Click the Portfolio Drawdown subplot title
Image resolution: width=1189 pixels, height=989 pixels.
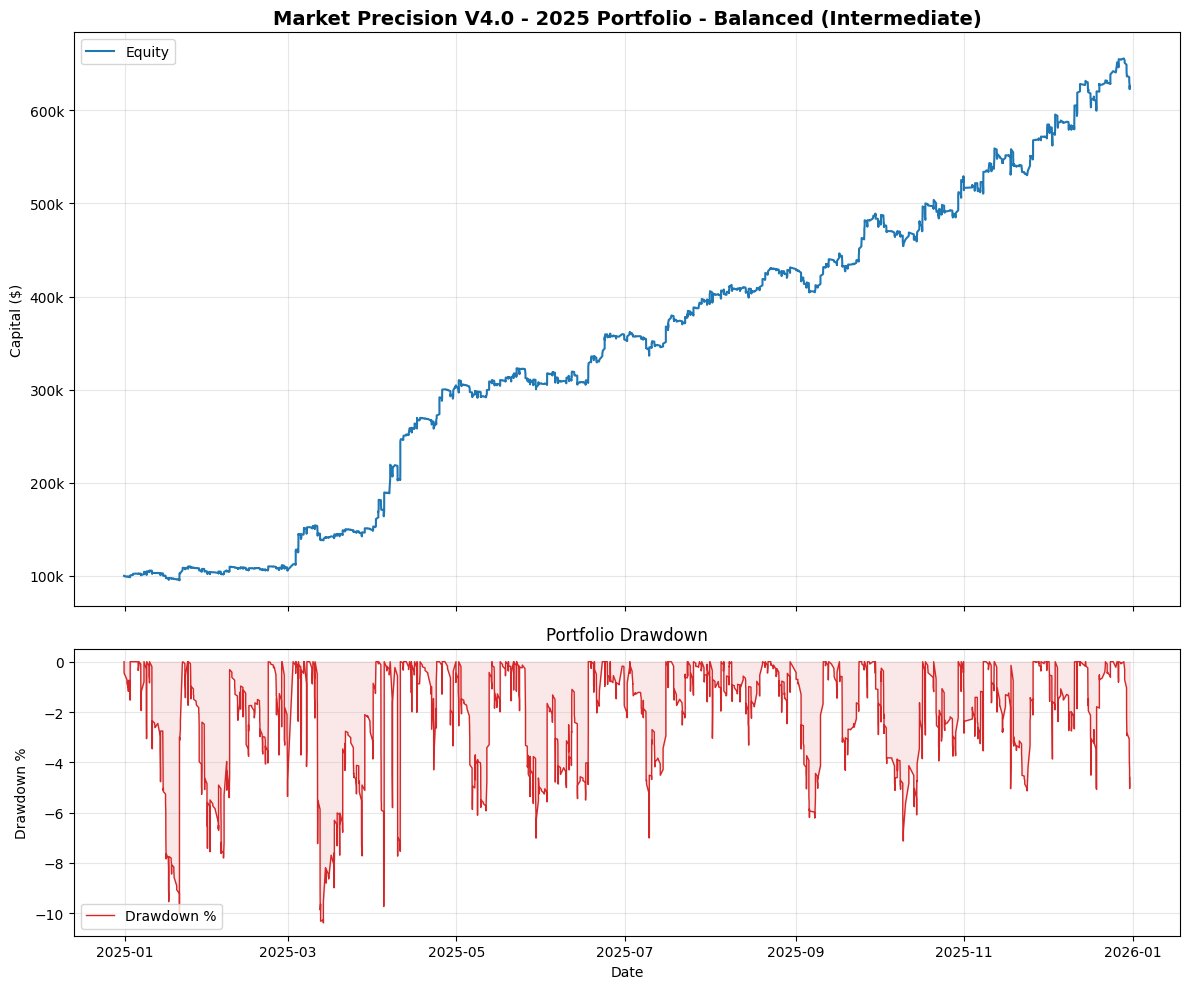[626, 634]
